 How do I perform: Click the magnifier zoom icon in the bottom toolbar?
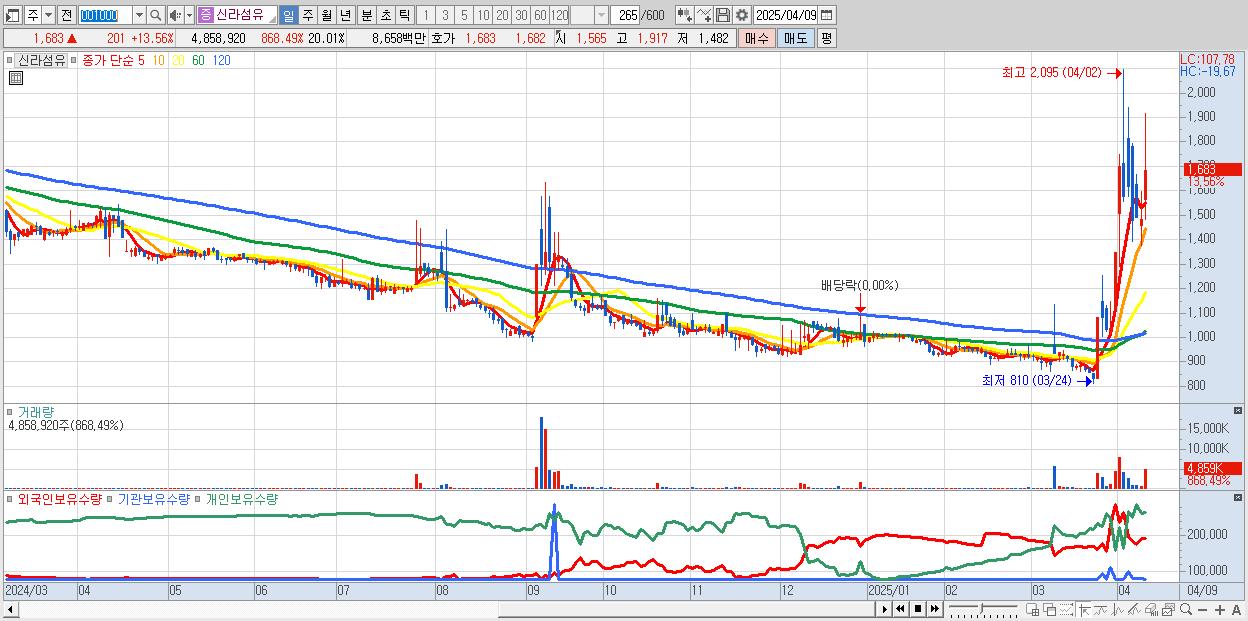tap(1186, 609)
